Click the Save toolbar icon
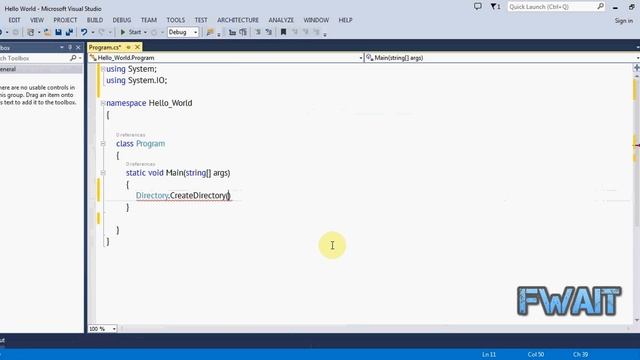This screenshot has width=640, height=360. click(58, 32)
